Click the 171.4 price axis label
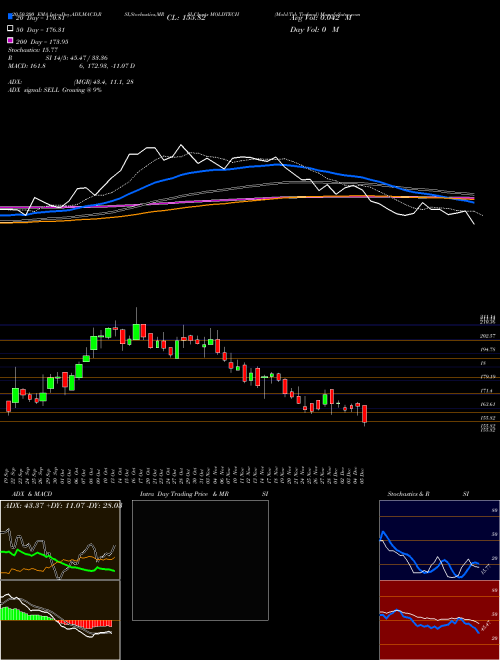The width and height of the screenshot is (500, 660). click(x=487, y=391)
